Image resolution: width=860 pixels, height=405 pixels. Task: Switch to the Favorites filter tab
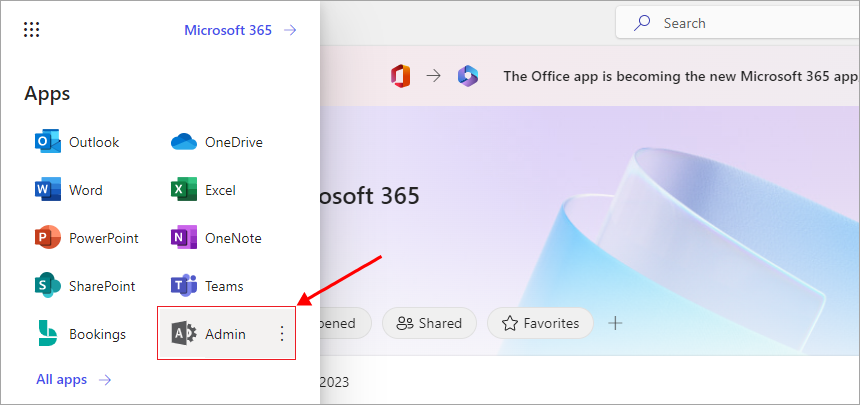click(540, 323)
